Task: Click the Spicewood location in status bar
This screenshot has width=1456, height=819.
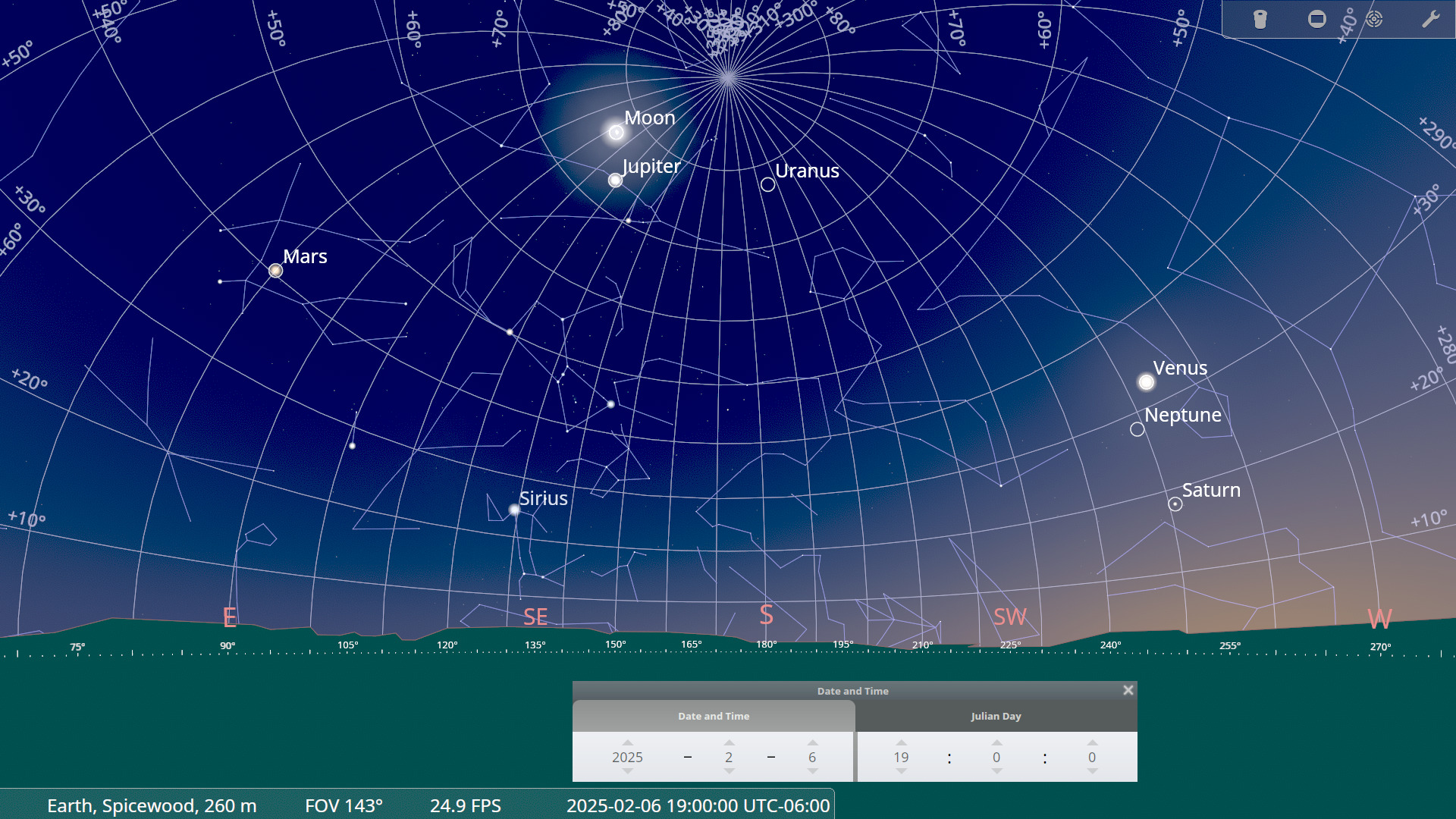Action: [152, 805]
